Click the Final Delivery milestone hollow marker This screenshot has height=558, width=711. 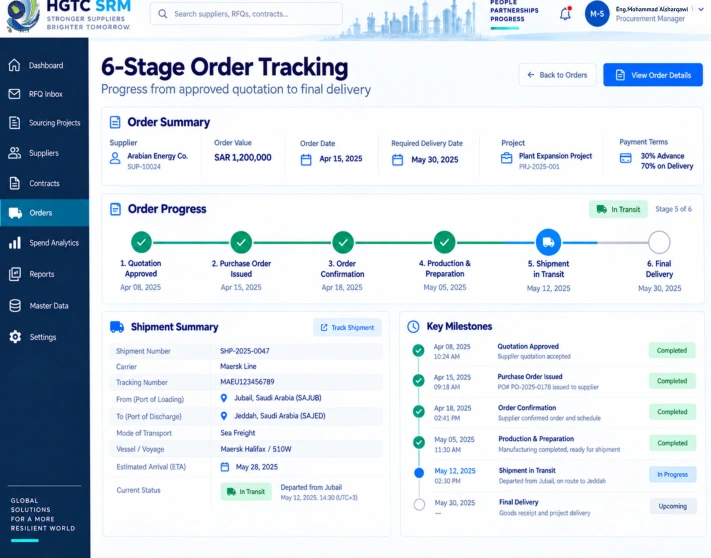point(419,504)
